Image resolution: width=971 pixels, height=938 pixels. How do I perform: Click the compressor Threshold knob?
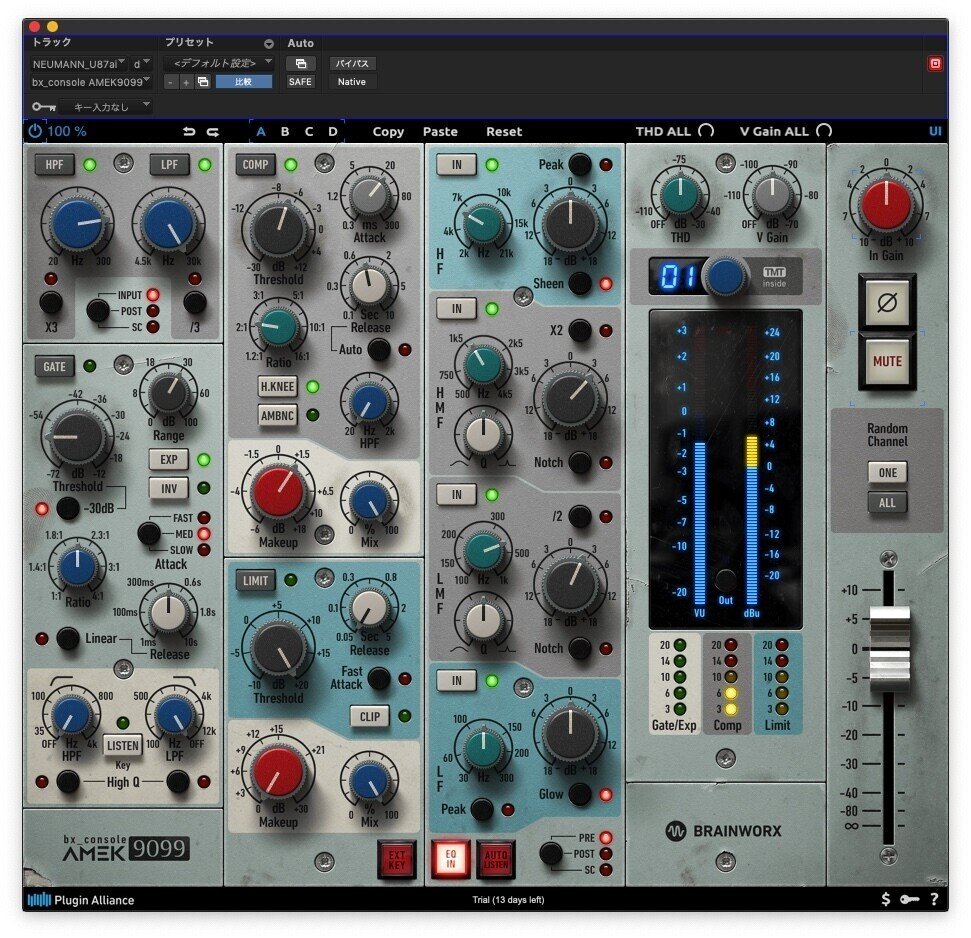[x=278, y=229]
